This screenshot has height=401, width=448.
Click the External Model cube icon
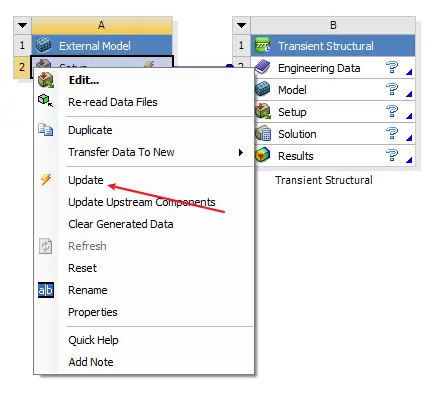44,45
